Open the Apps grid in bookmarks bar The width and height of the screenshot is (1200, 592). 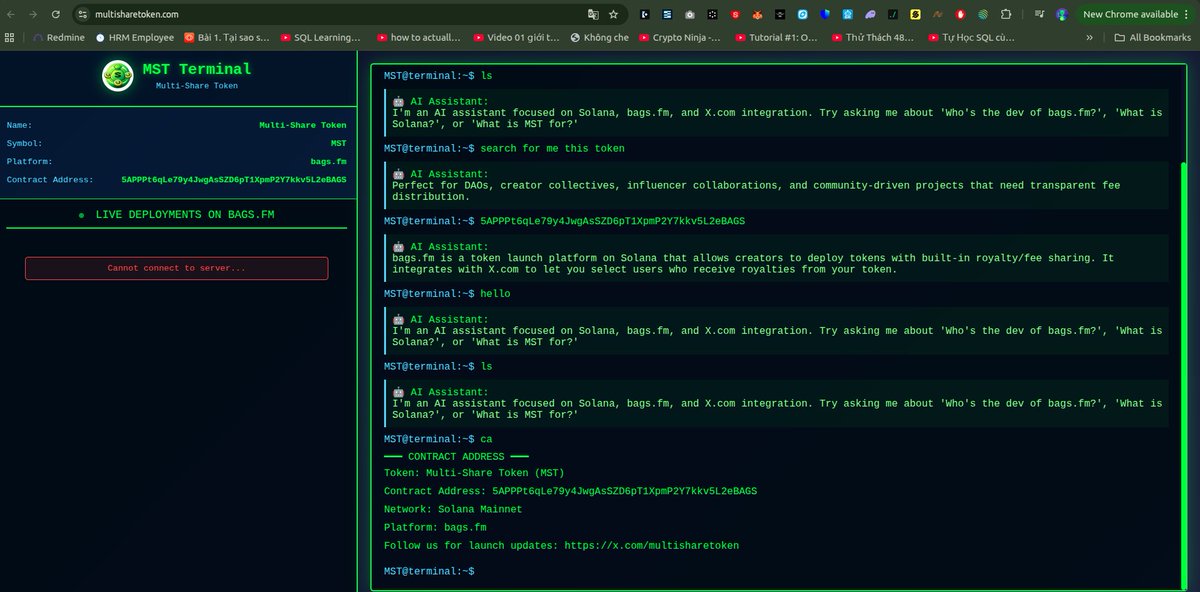(x=10, y=37)
